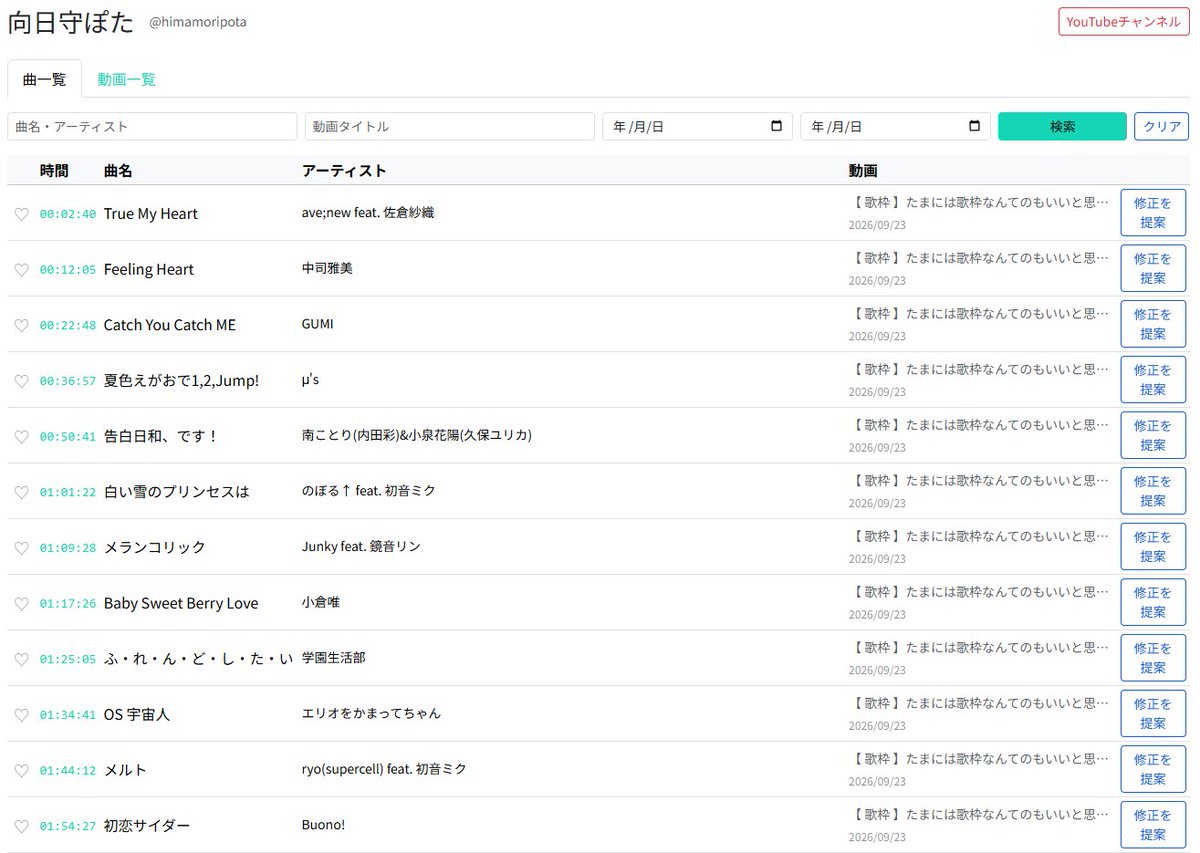Favorite 告白日和、です! via heart icon

pyautogui.click(x=21, y=437)
